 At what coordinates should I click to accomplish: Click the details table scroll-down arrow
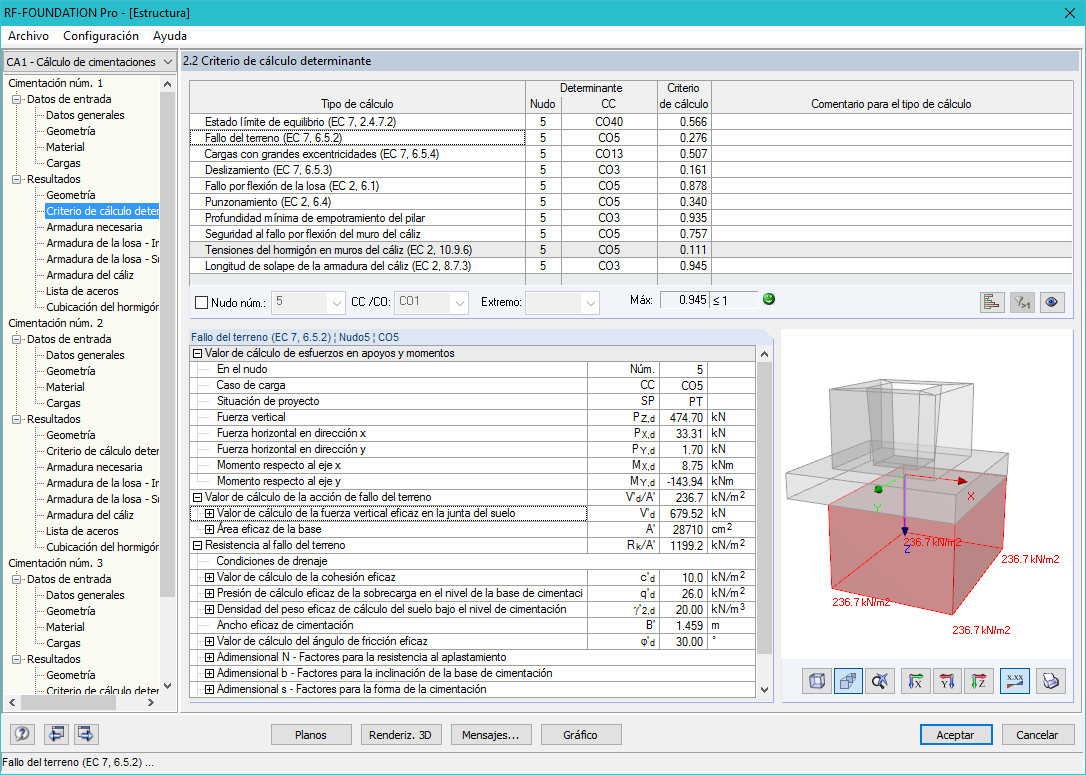[x=764, y=689]
